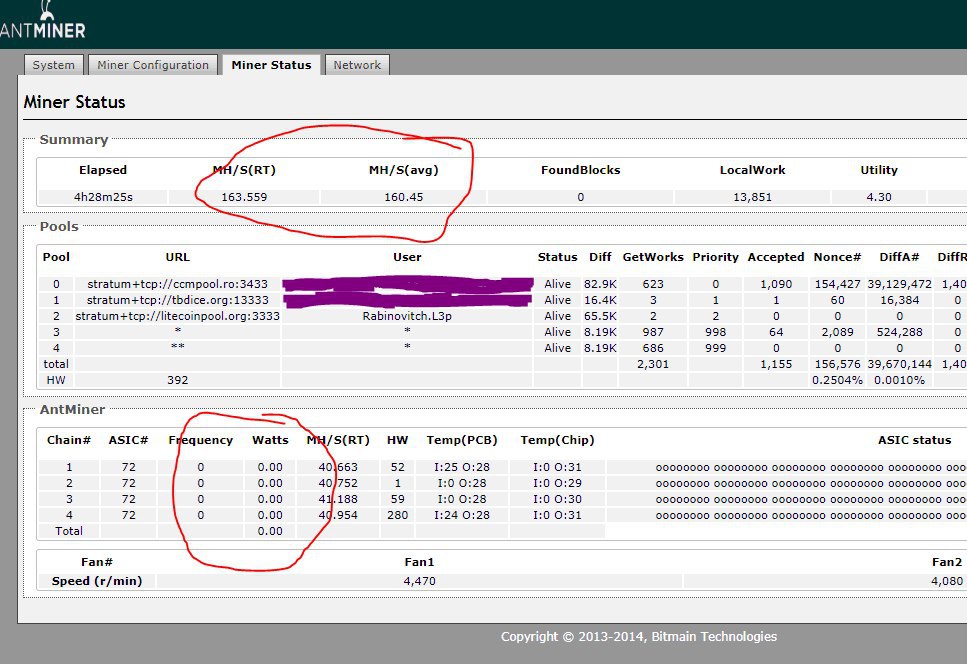Click the Elapsed value 4h28m25s
This screenshot has height=664, width=967.
coord(103,197)
